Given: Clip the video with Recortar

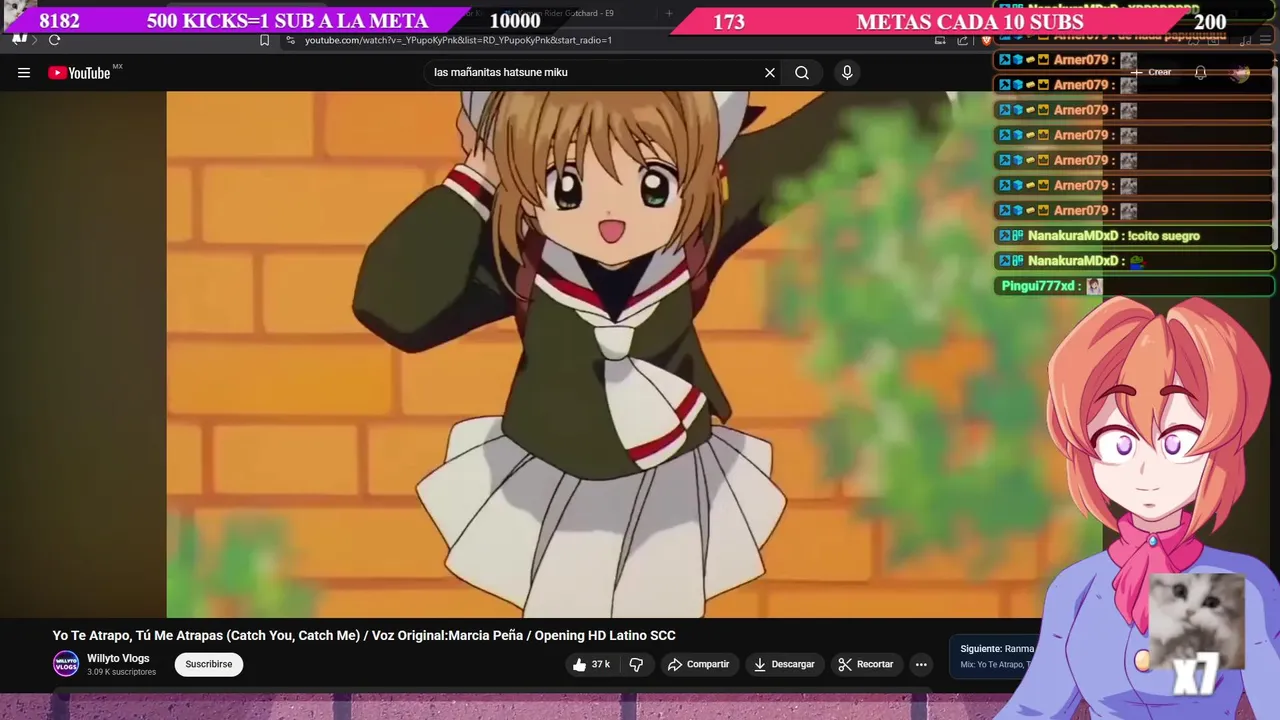Looking at the screenshot, I should tap(866, 664).
